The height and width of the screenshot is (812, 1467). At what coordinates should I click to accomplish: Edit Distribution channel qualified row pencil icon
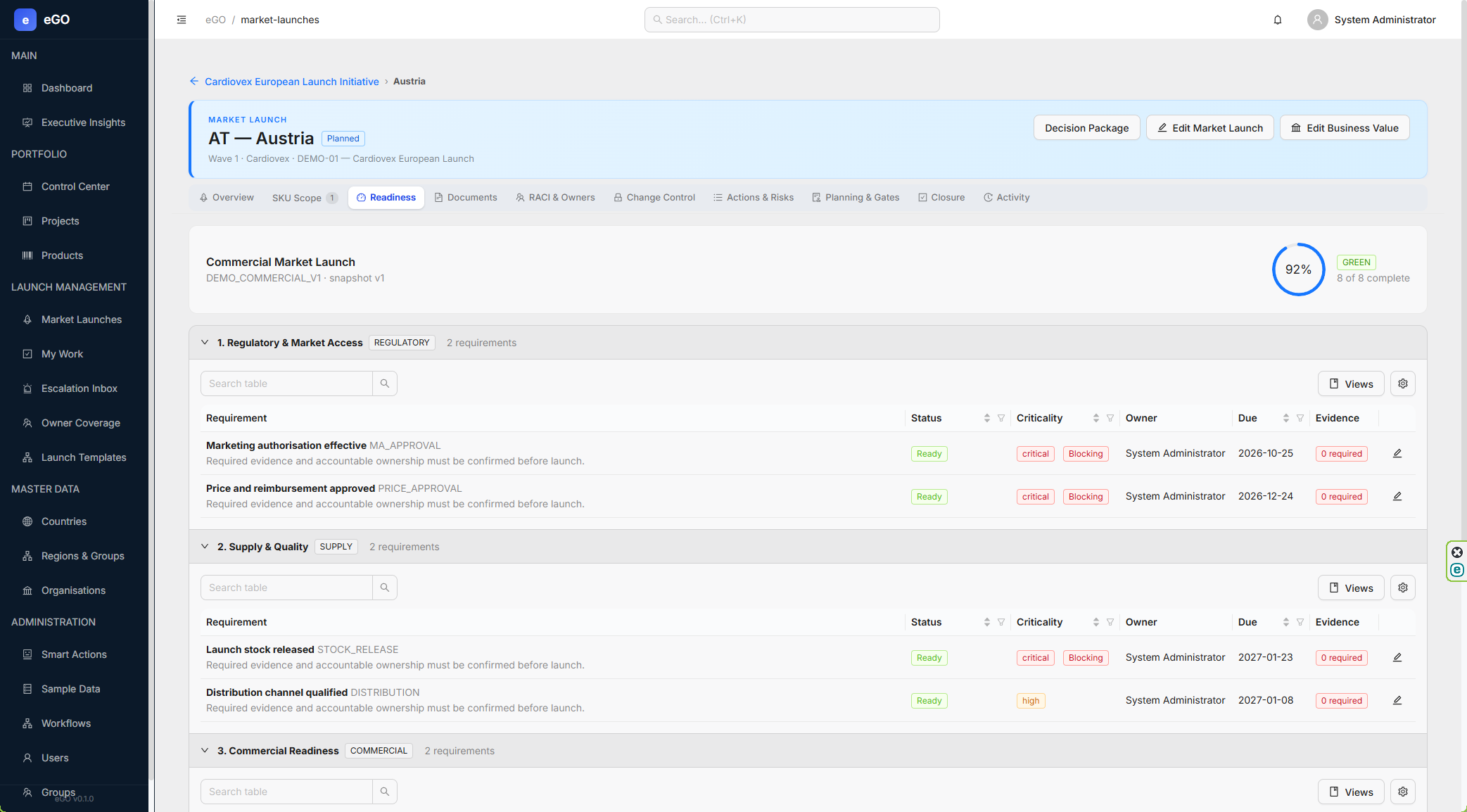pos(1397,701)
